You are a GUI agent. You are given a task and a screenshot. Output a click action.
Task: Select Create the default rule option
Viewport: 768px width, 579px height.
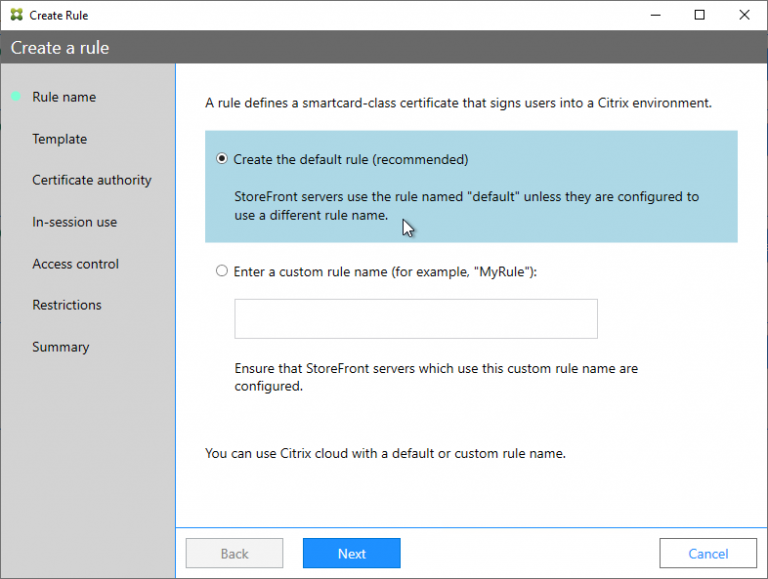(222, 159)
